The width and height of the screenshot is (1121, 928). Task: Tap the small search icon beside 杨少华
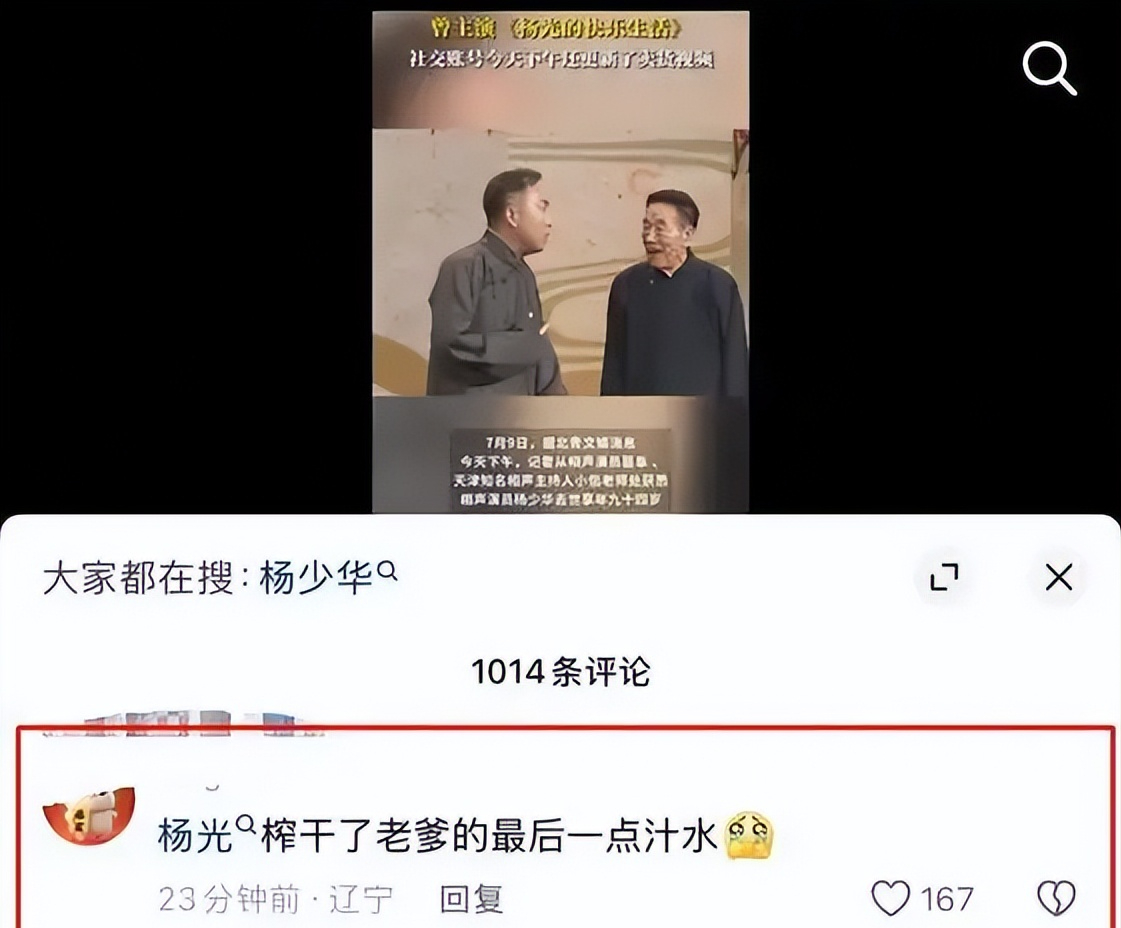[x=387, y=571]
